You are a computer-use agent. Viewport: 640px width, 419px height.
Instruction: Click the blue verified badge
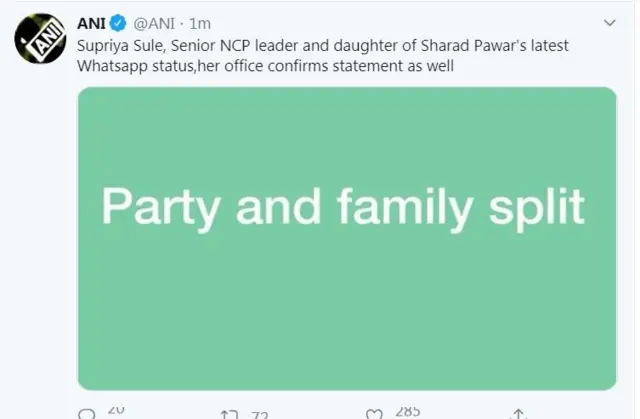click(x=116, y=22)
